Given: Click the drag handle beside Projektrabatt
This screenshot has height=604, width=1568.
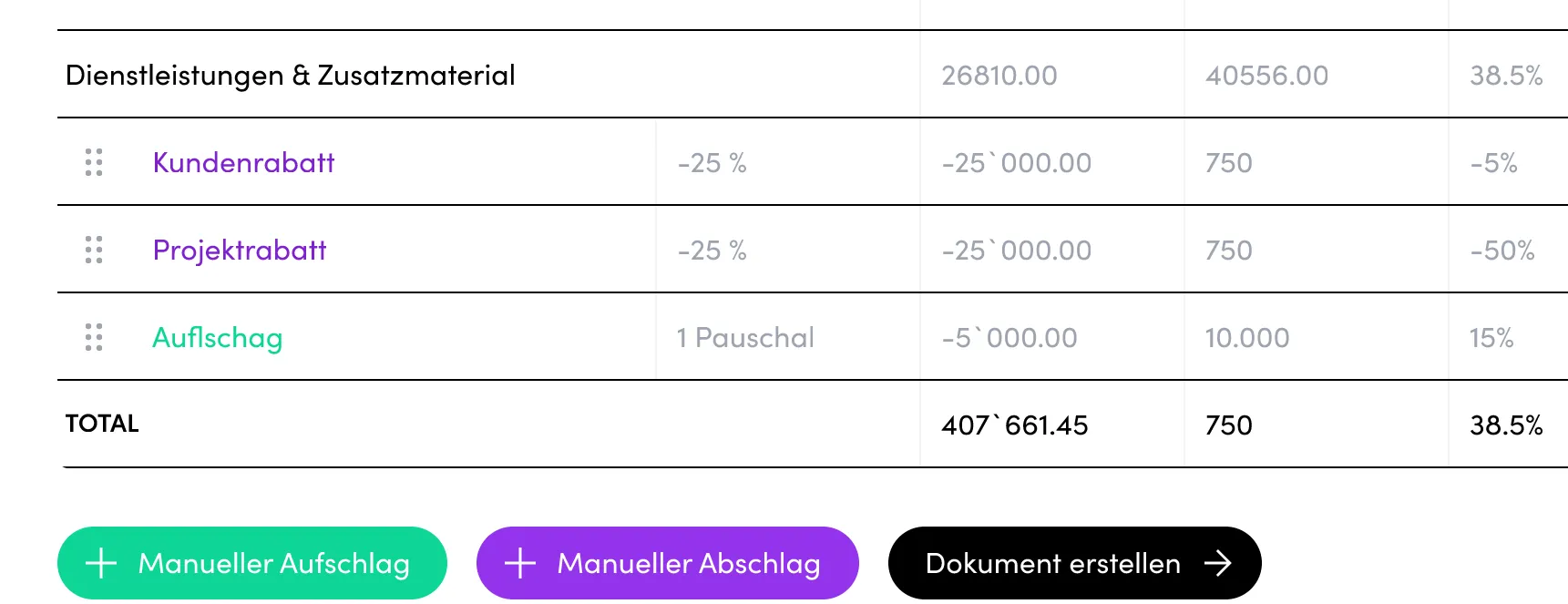Looking at the screenshot, I should (91, 249).
